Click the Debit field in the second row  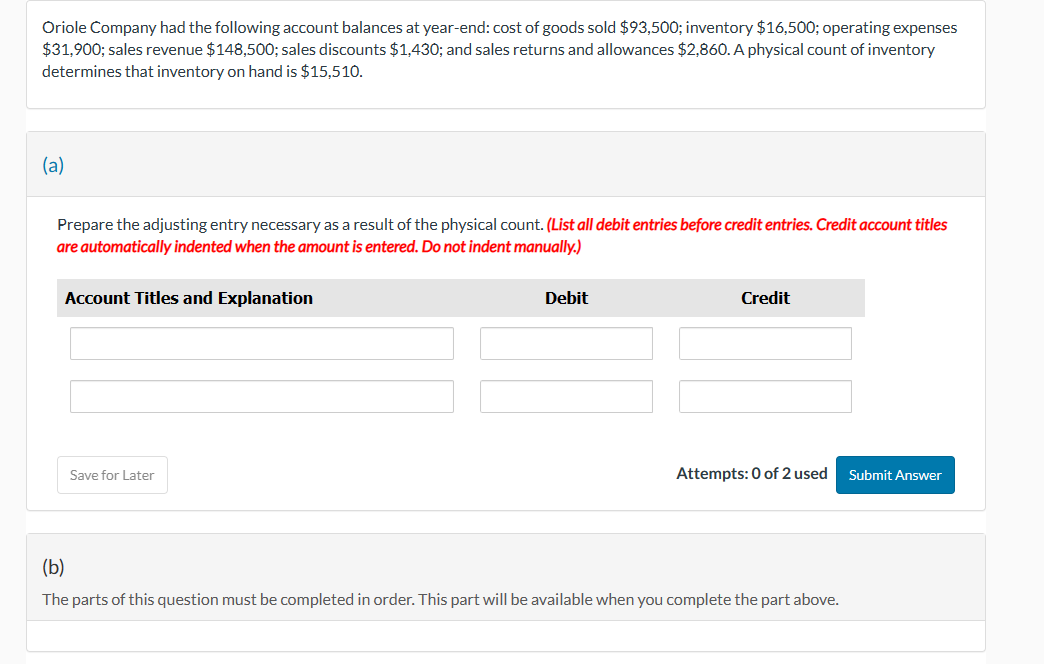pos(566,396)
